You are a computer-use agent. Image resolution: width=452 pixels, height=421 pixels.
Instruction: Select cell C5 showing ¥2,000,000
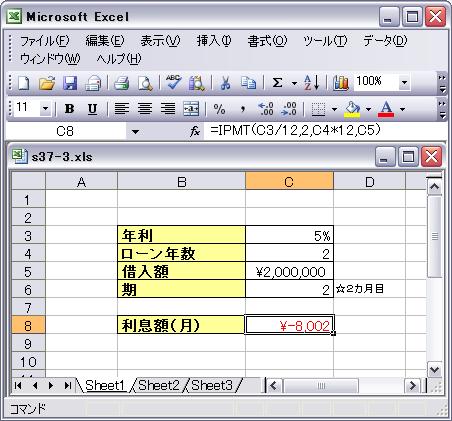click(x=289, y=271)
